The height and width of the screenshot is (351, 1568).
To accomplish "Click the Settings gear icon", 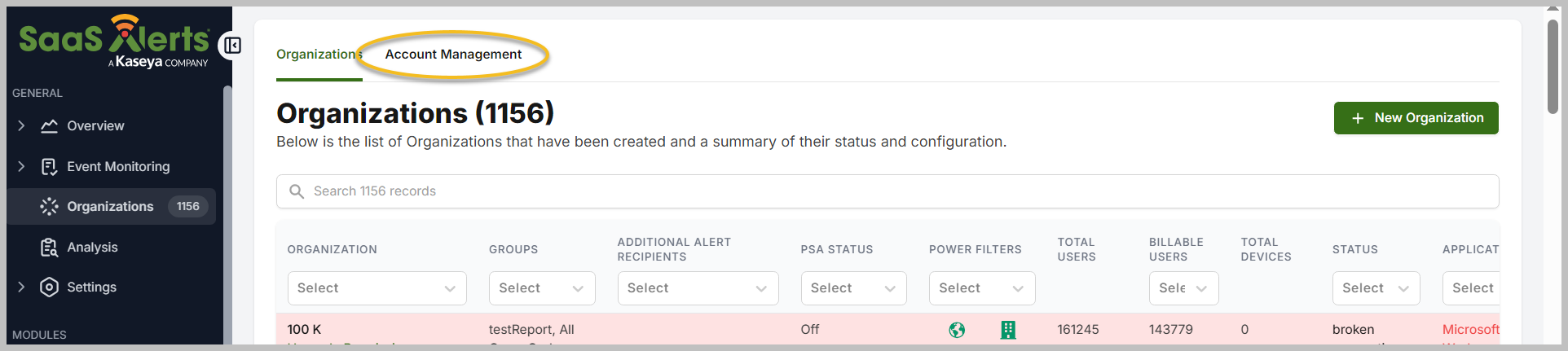I will 50,287.
